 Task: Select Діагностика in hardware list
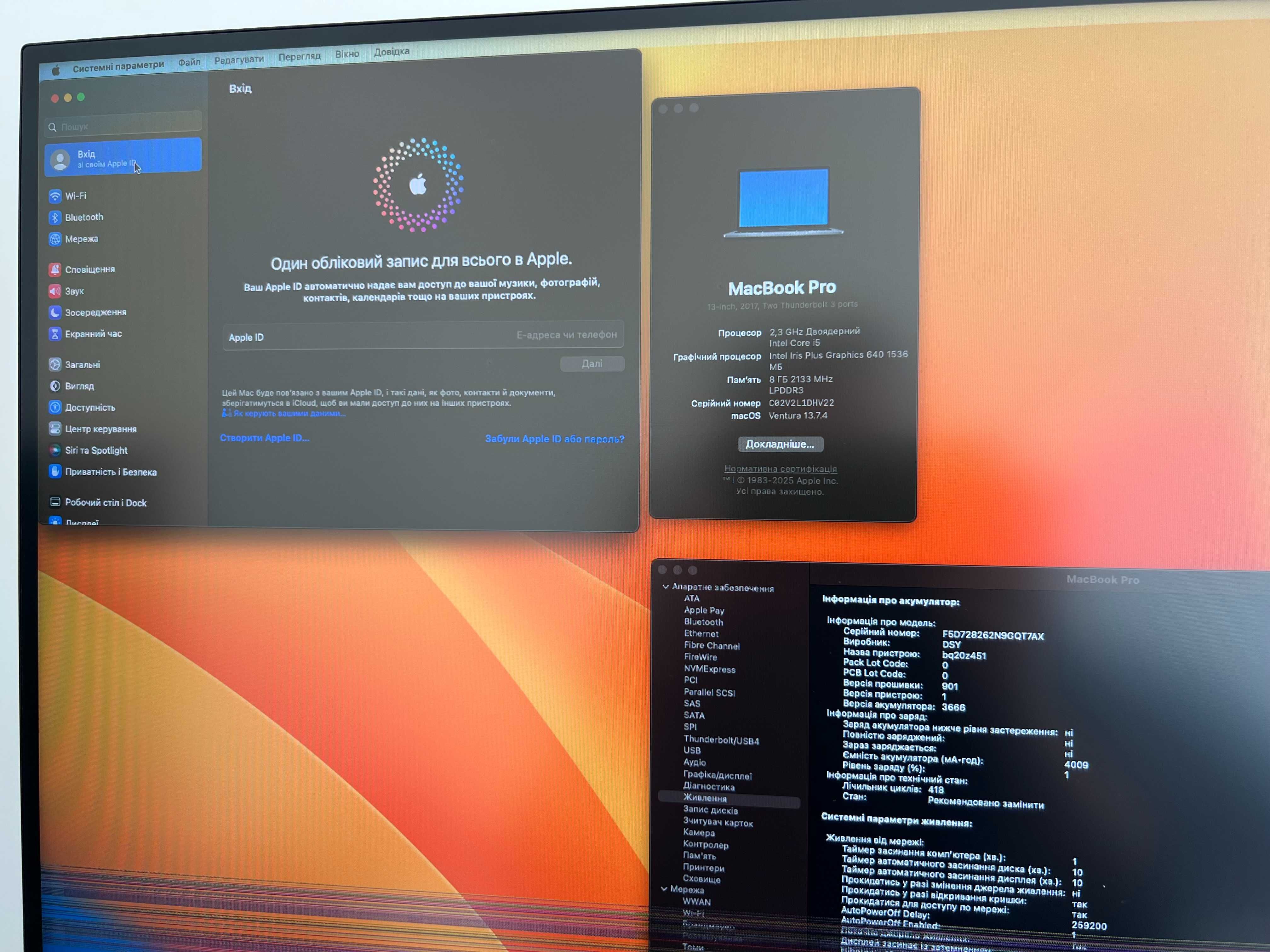pyautogui.click(x=708, y=787)
